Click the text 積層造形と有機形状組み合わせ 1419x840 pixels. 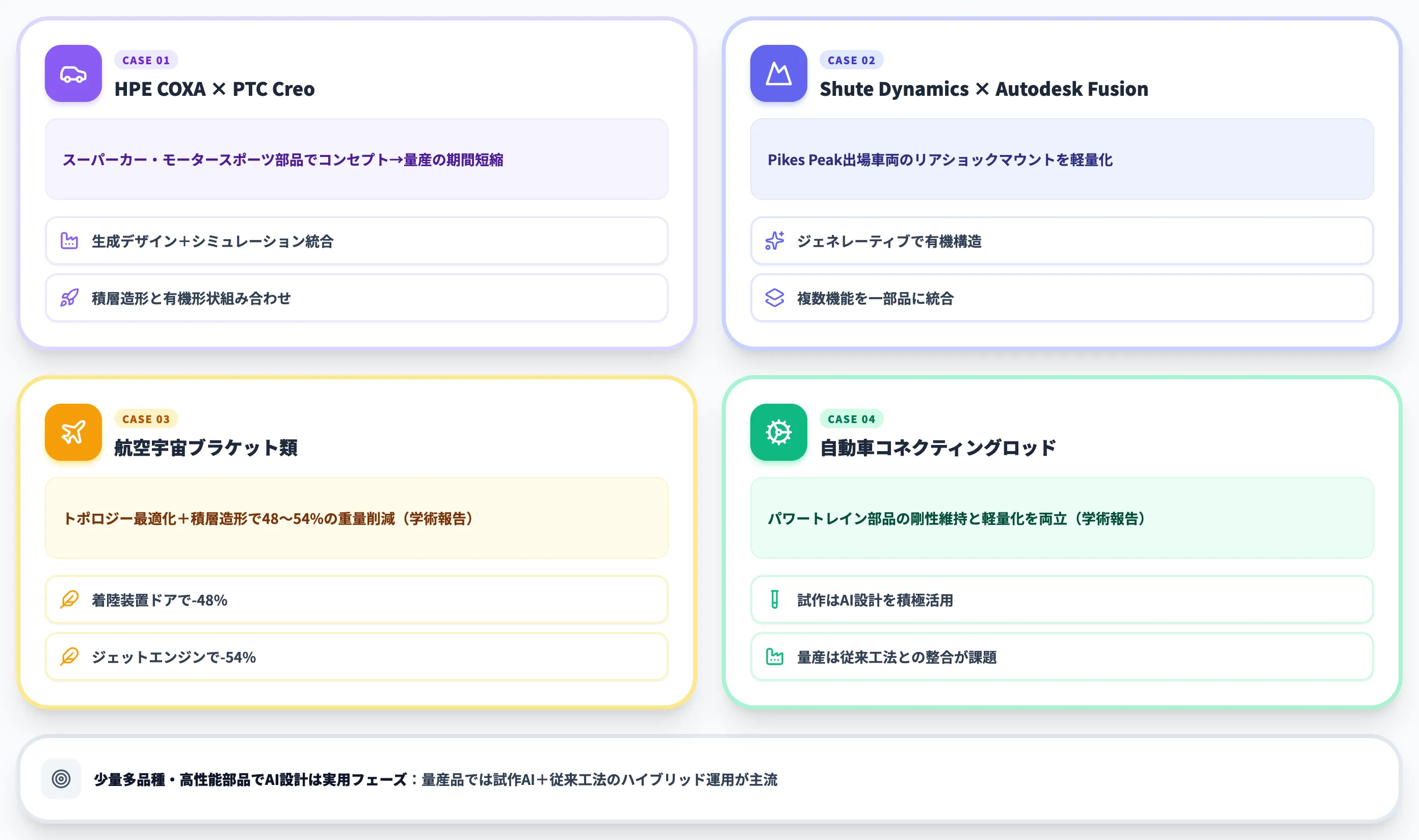[191, 298]
